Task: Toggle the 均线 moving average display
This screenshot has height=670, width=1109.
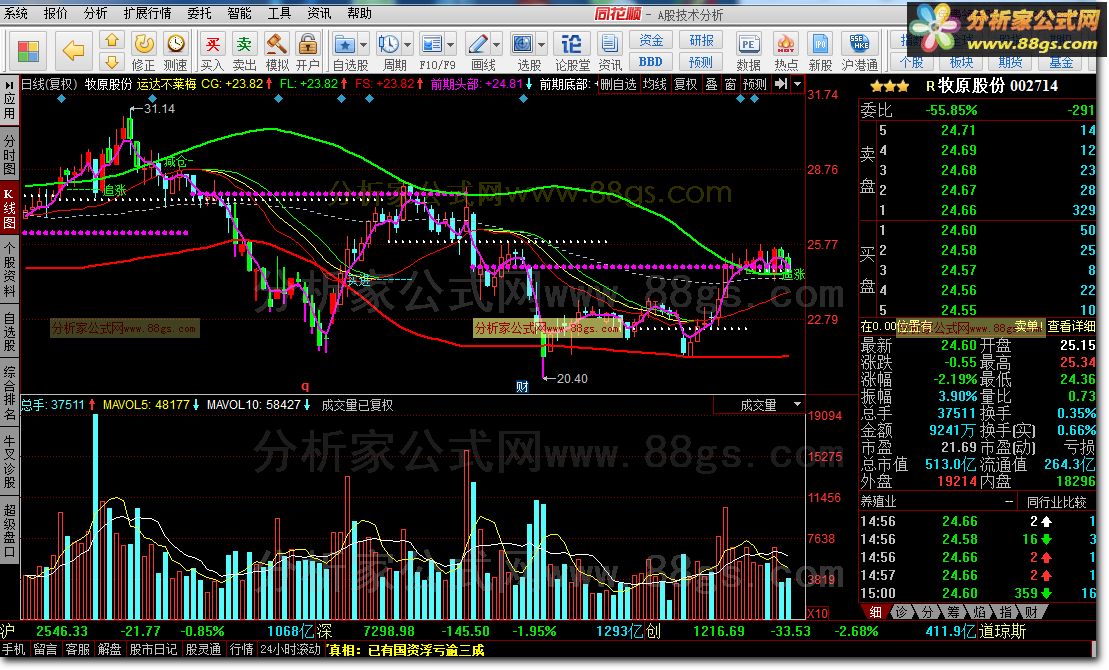Action: (655, 84)
